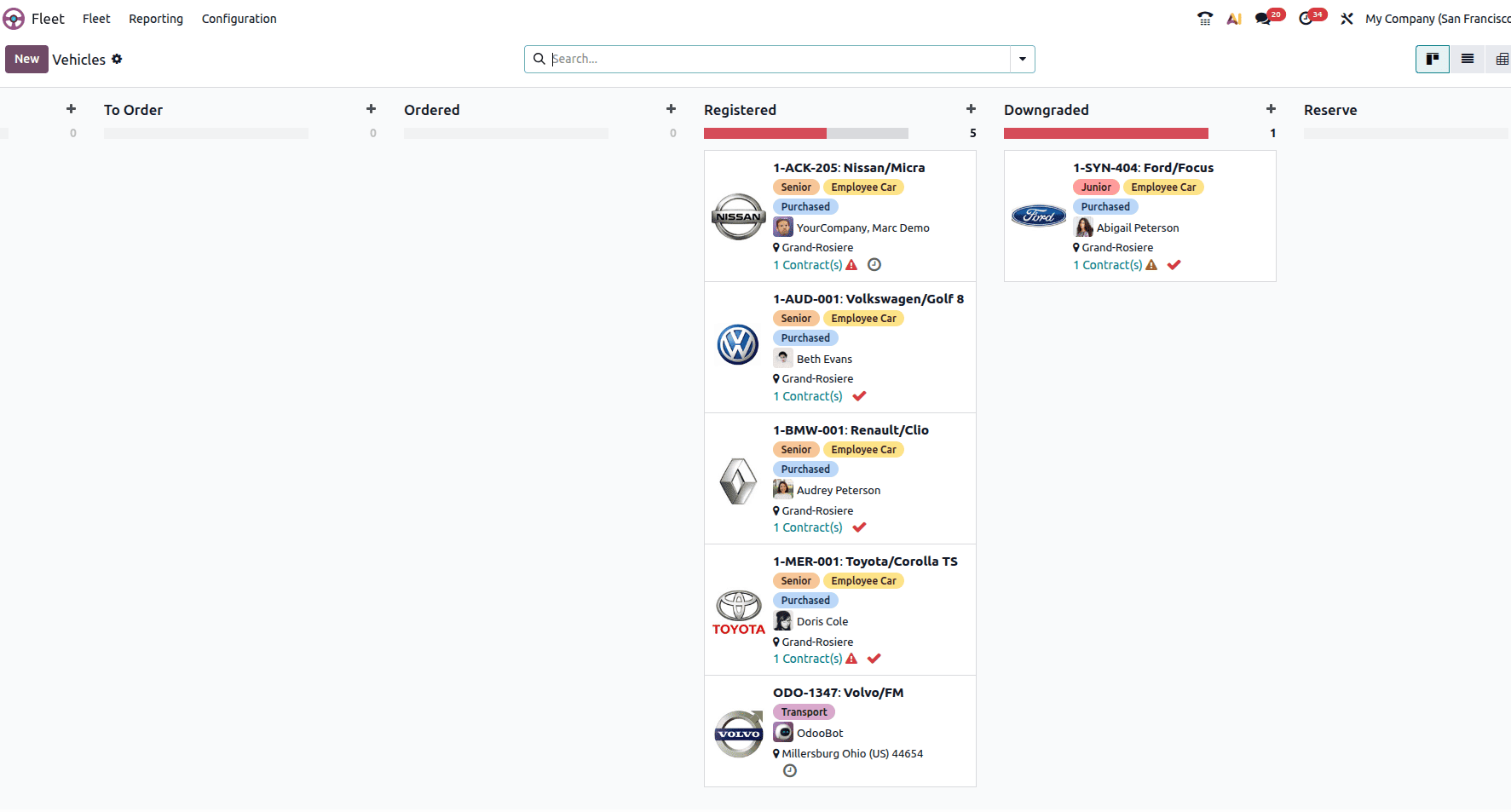Open card title 1-MER-001: Toyota/Corolla TS
The width and height of the screenshot is (1511, 812).
[x=865, y=561]
